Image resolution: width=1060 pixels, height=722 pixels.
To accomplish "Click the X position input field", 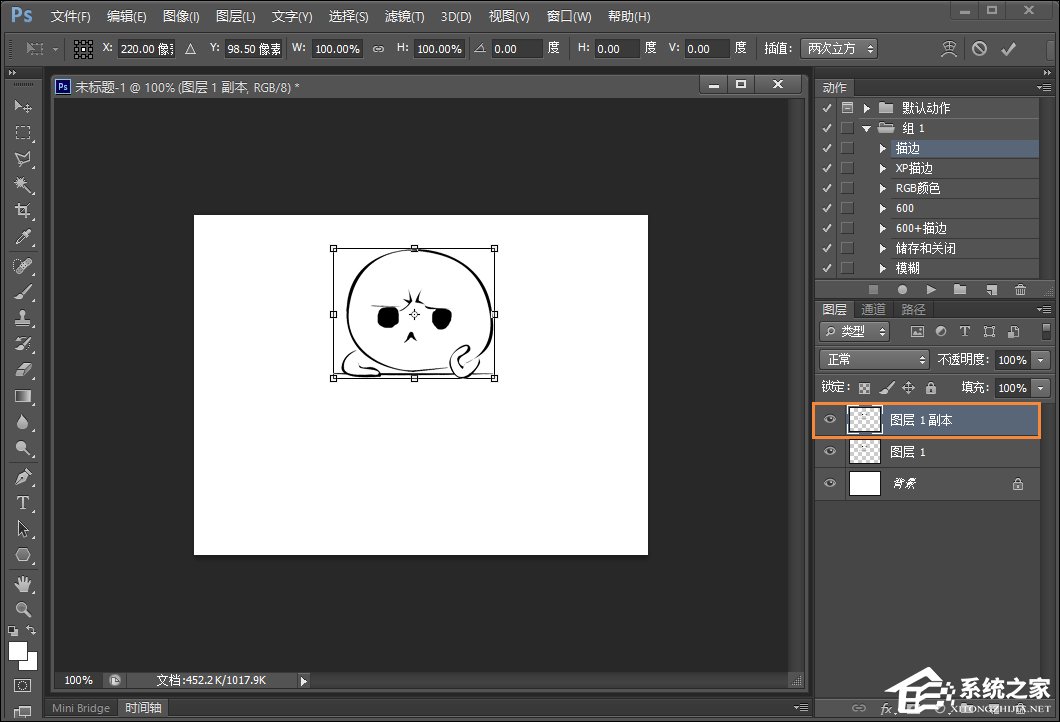I will (x=145, y=48).
